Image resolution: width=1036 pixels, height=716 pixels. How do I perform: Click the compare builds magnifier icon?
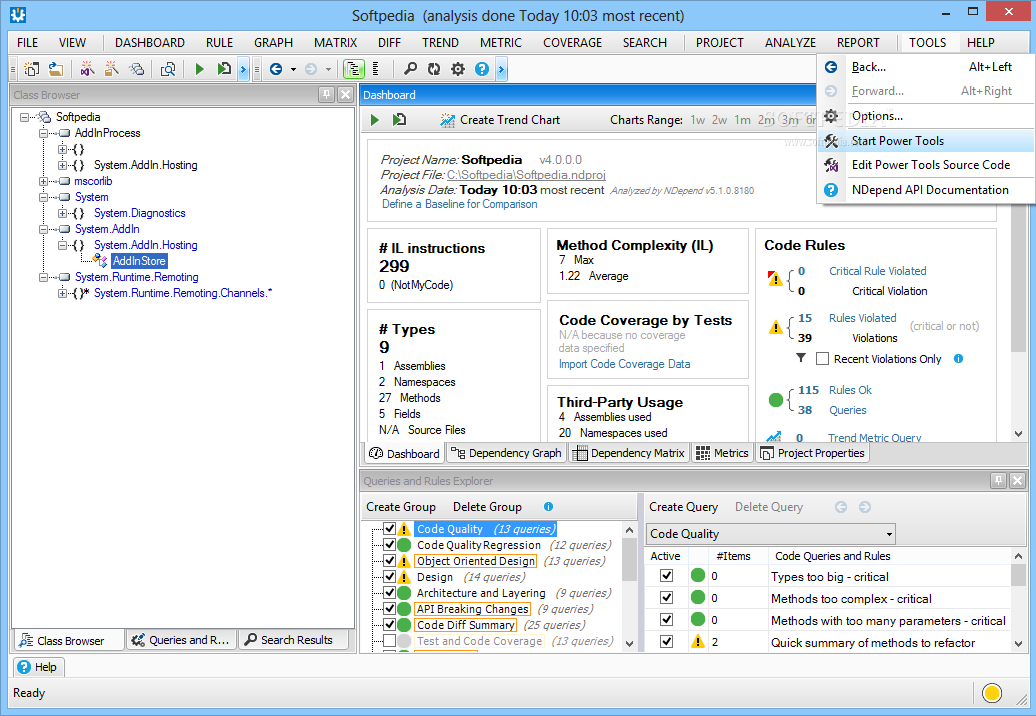click(168, 69)
